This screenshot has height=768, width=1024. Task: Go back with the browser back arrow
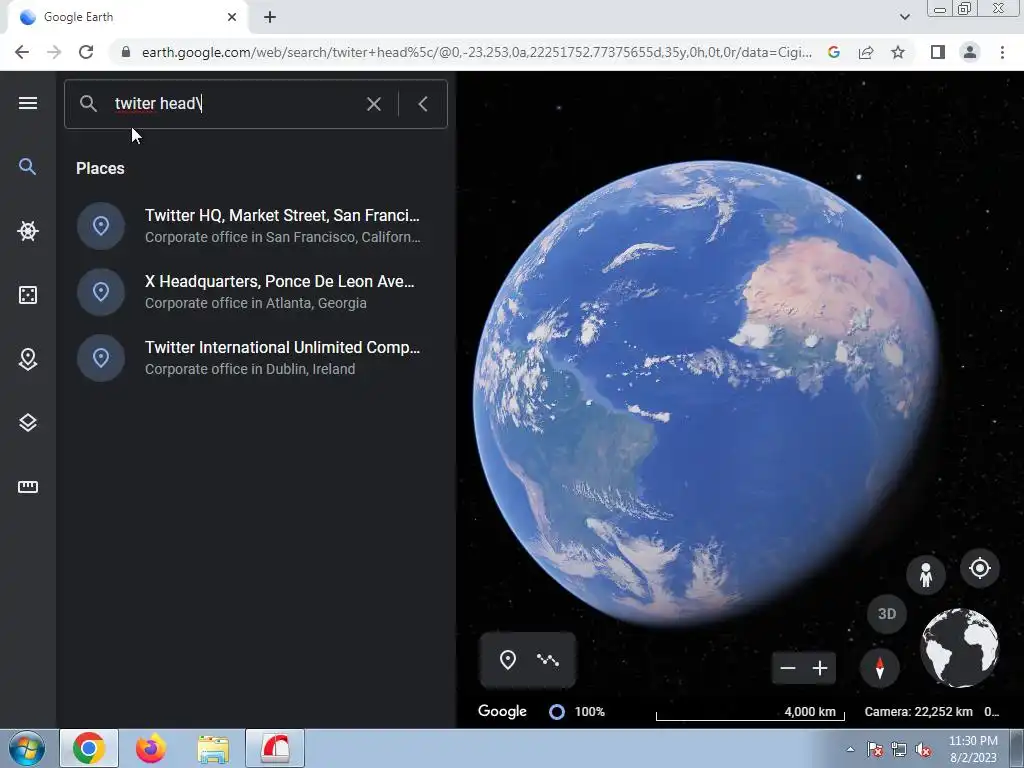[x=22, y=52]
